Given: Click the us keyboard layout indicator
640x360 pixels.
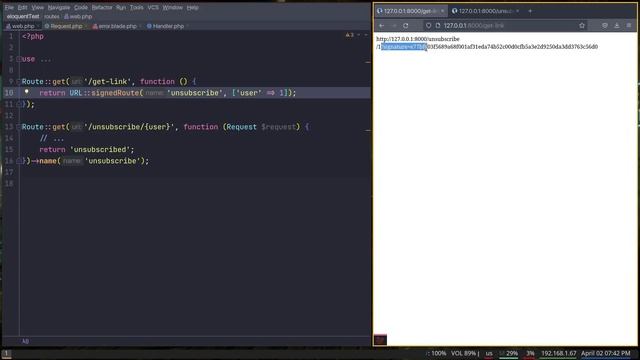Looking at the screenshot, I should click(489, 353).
